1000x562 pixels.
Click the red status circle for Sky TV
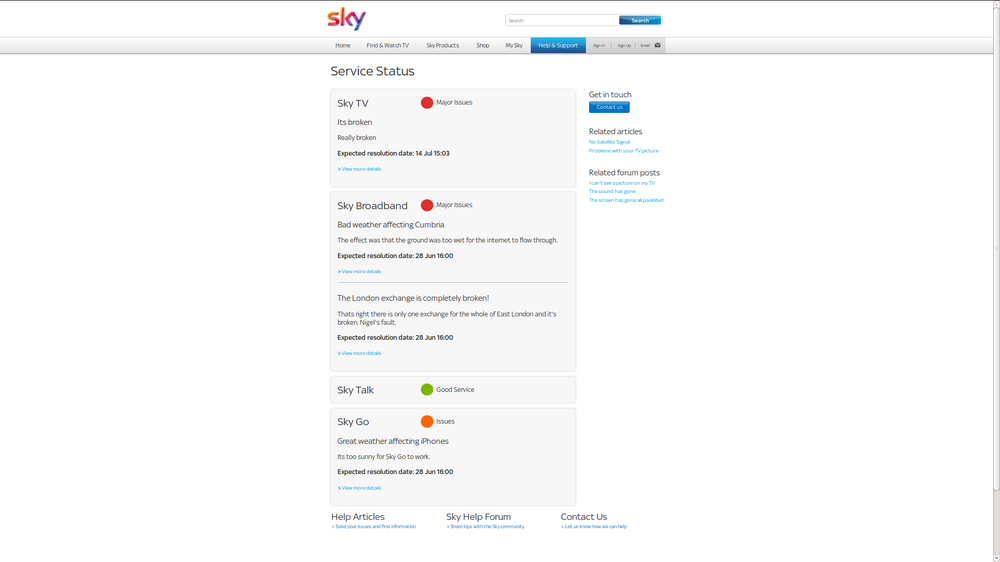[x=427, y=103]
